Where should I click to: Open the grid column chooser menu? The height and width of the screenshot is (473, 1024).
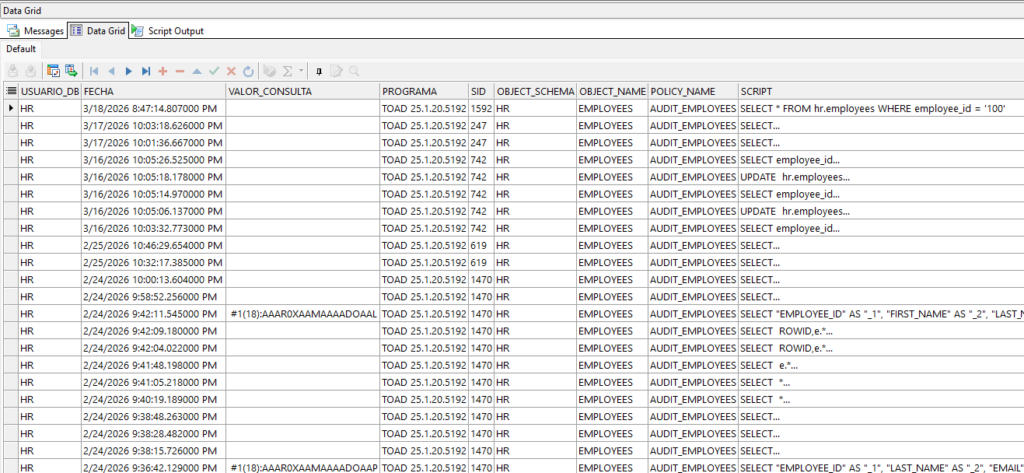pos(9,91)
